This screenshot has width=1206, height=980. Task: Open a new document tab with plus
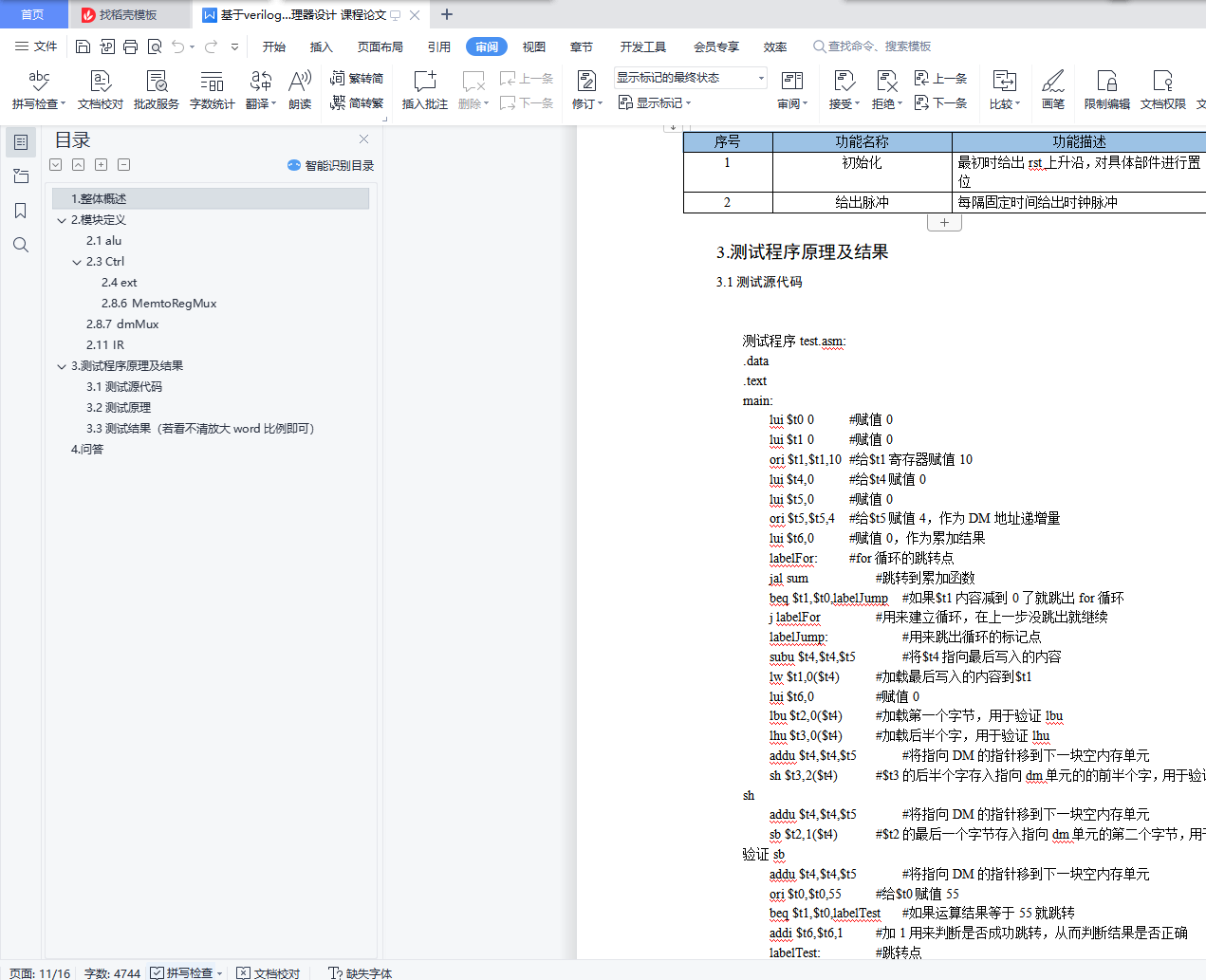click(447, 14)
